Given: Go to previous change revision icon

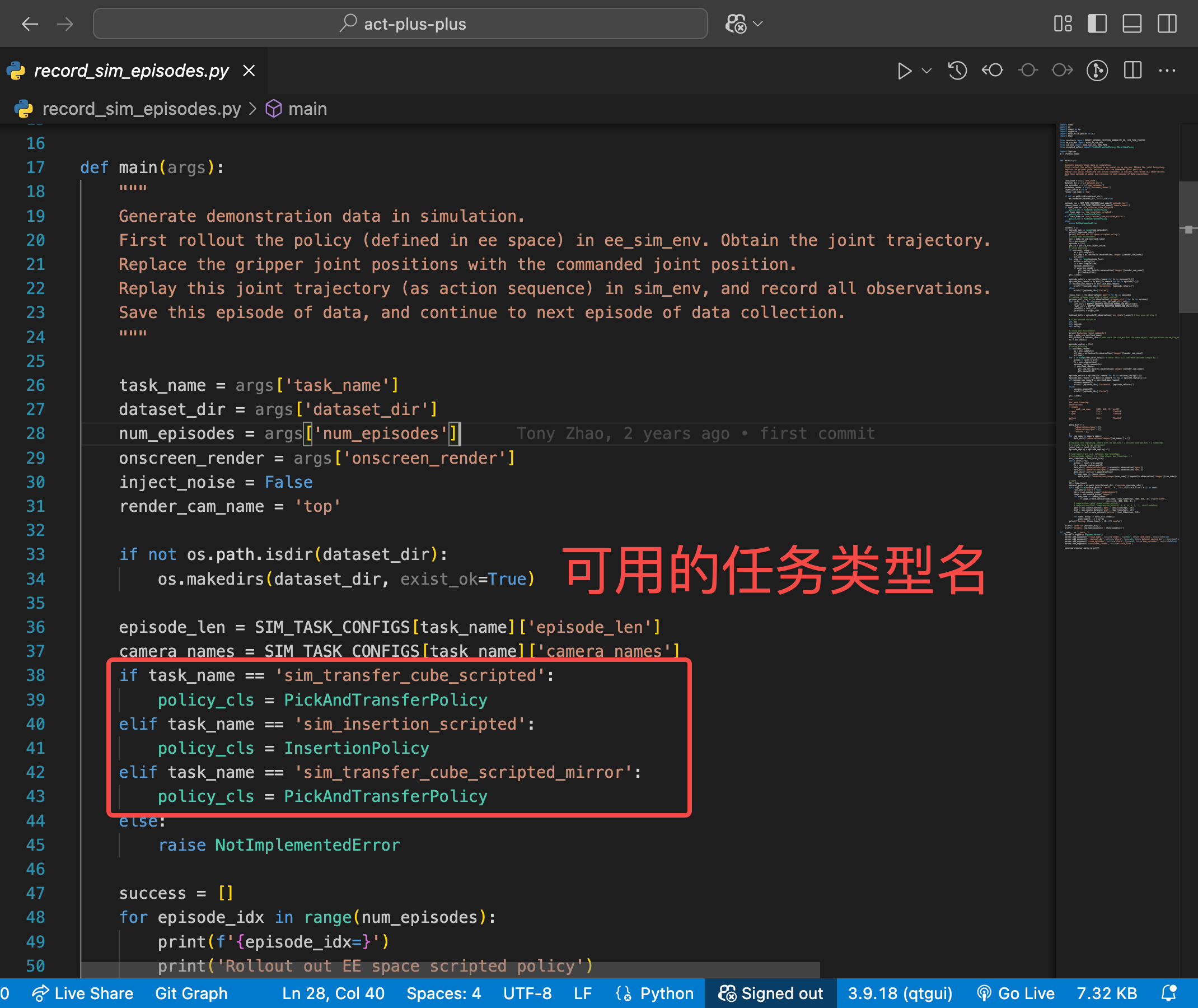Looking at the screenshot, I should (993, 71).
